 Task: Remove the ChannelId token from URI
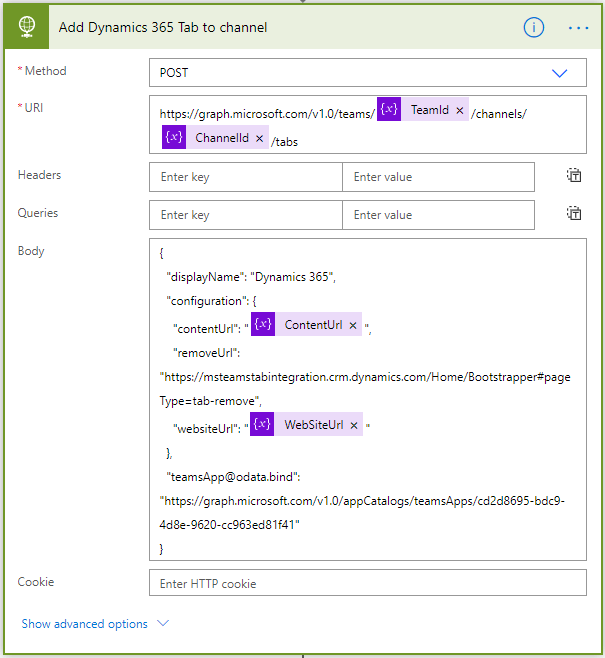[260, 138]
